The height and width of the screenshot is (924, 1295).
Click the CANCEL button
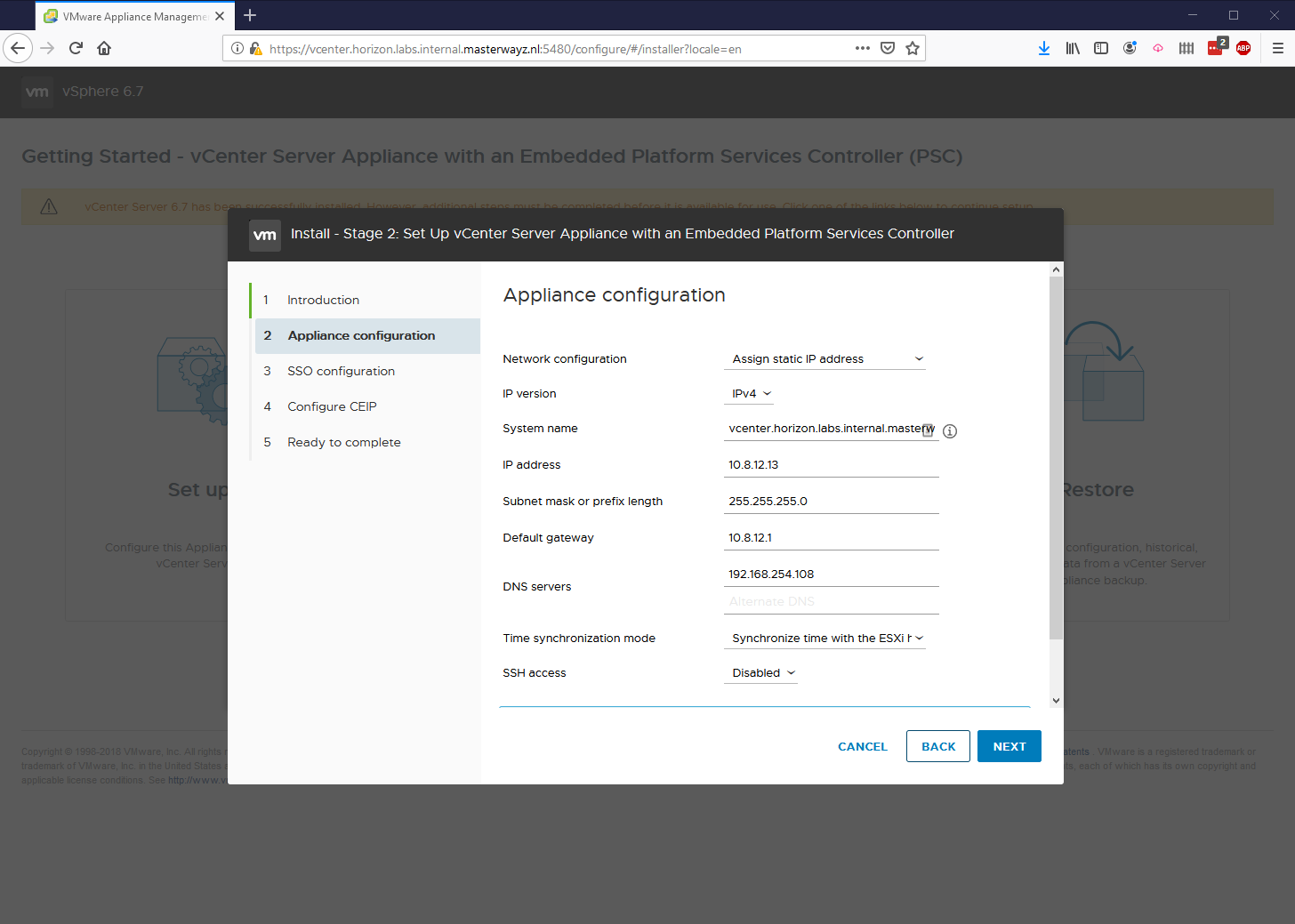pos(863,746)
